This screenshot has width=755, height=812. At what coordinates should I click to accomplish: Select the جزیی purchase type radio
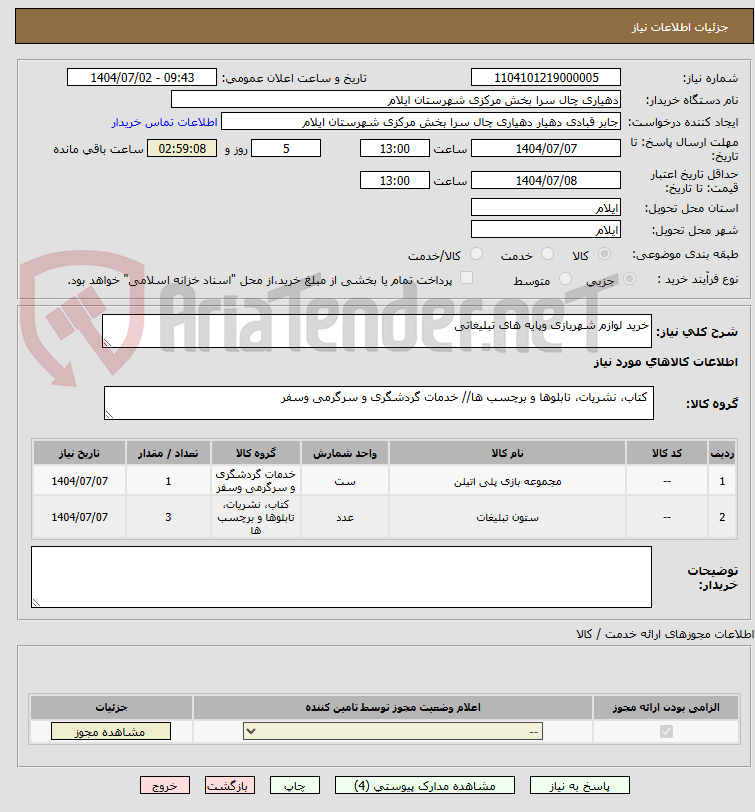pos(629,279)
